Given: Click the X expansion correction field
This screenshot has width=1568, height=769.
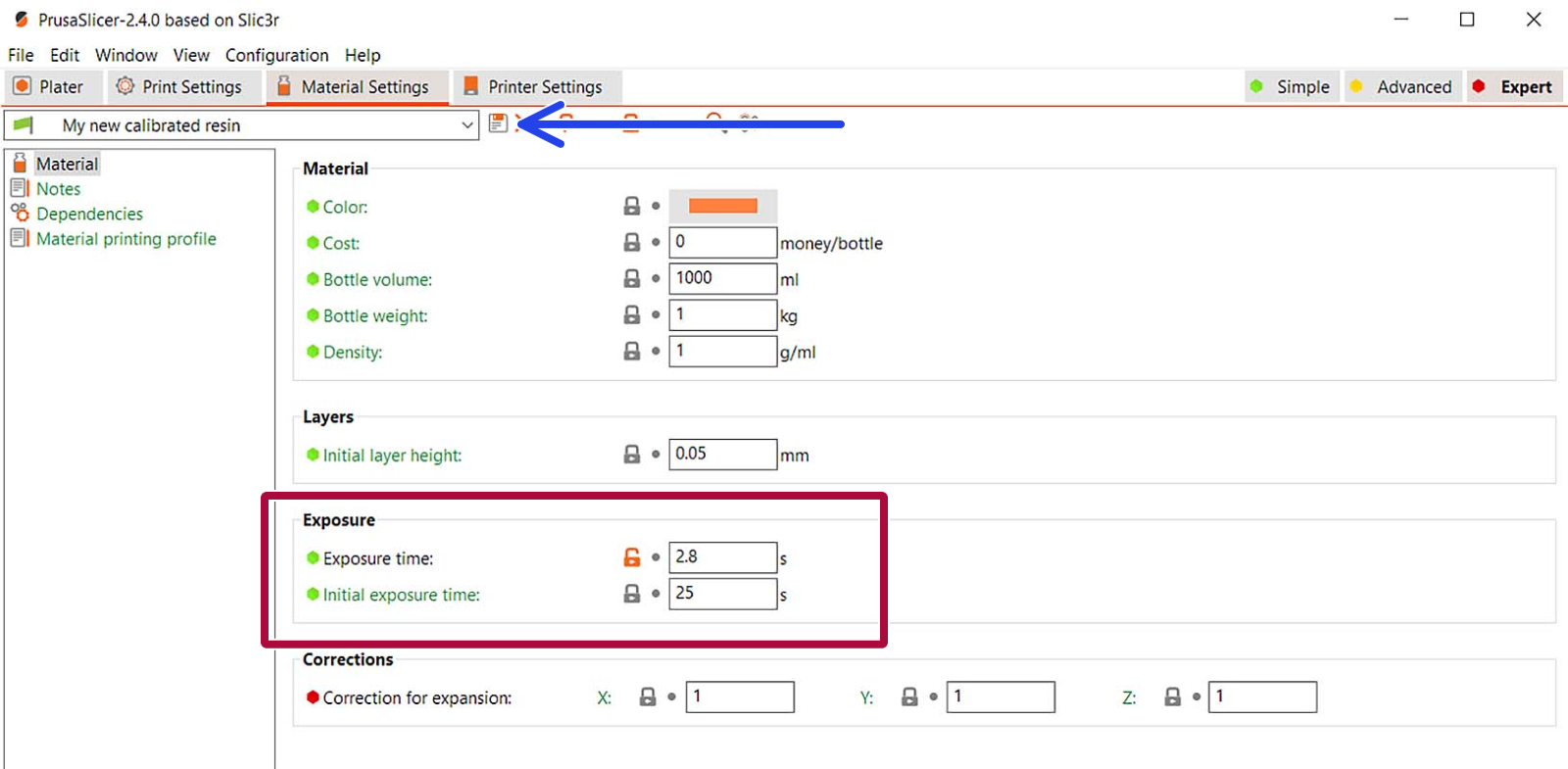Looking at the screenshot, I should click(740, 697).
